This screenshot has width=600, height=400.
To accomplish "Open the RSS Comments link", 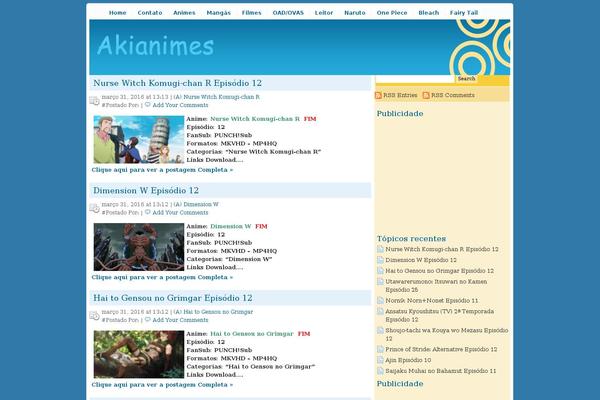I will point(453,95).
